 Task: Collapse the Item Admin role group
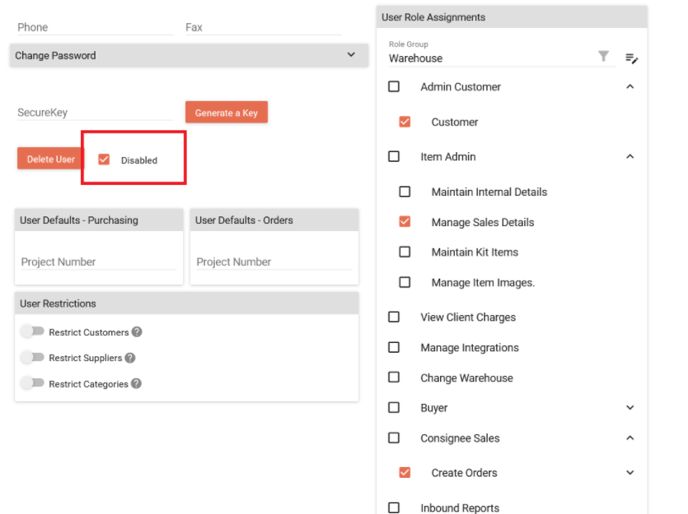pos(630,156)
